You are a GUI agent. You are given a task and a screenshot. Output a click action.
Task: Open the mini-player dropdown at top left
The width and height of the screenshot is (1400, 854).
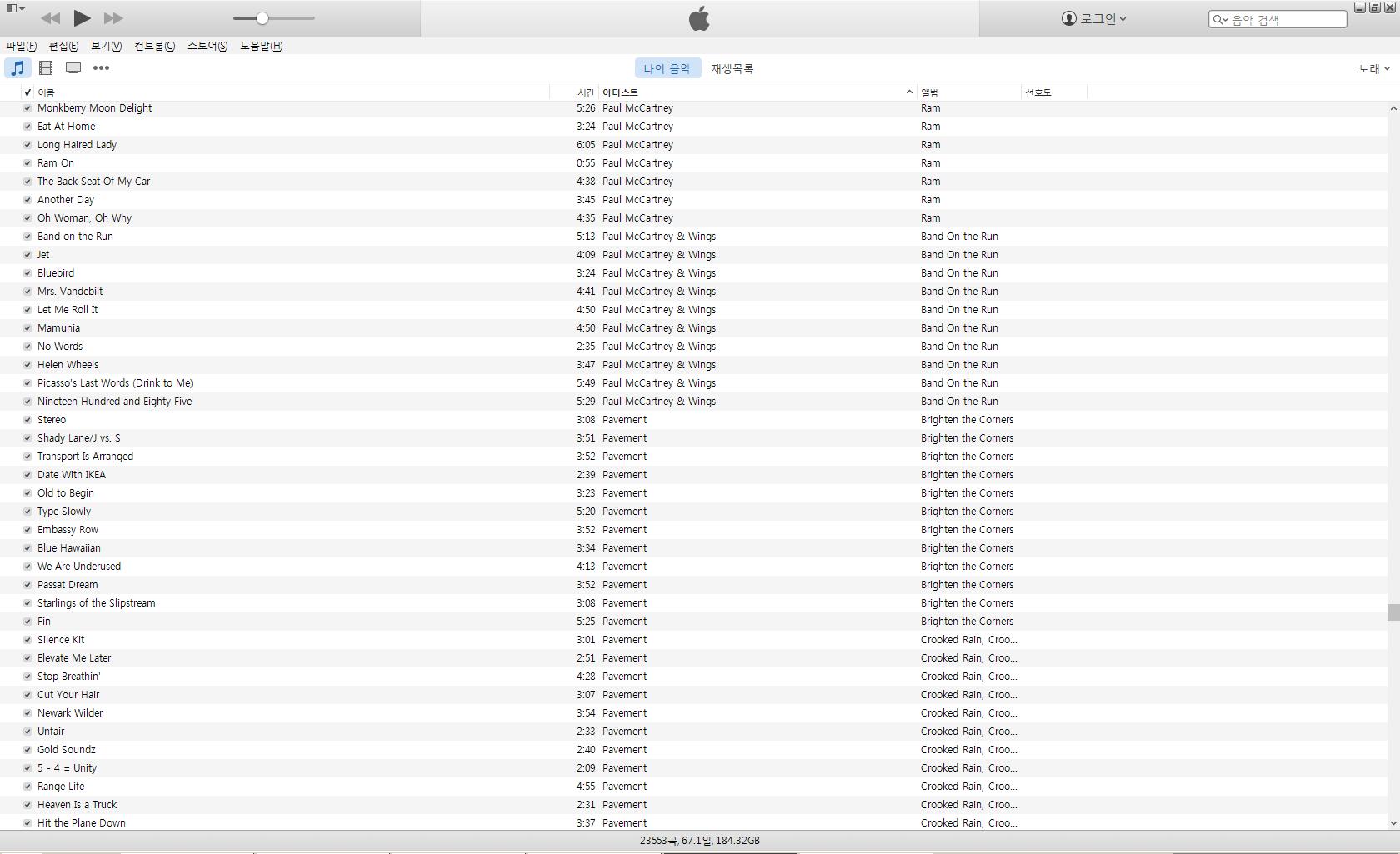(x=15, y=8)
